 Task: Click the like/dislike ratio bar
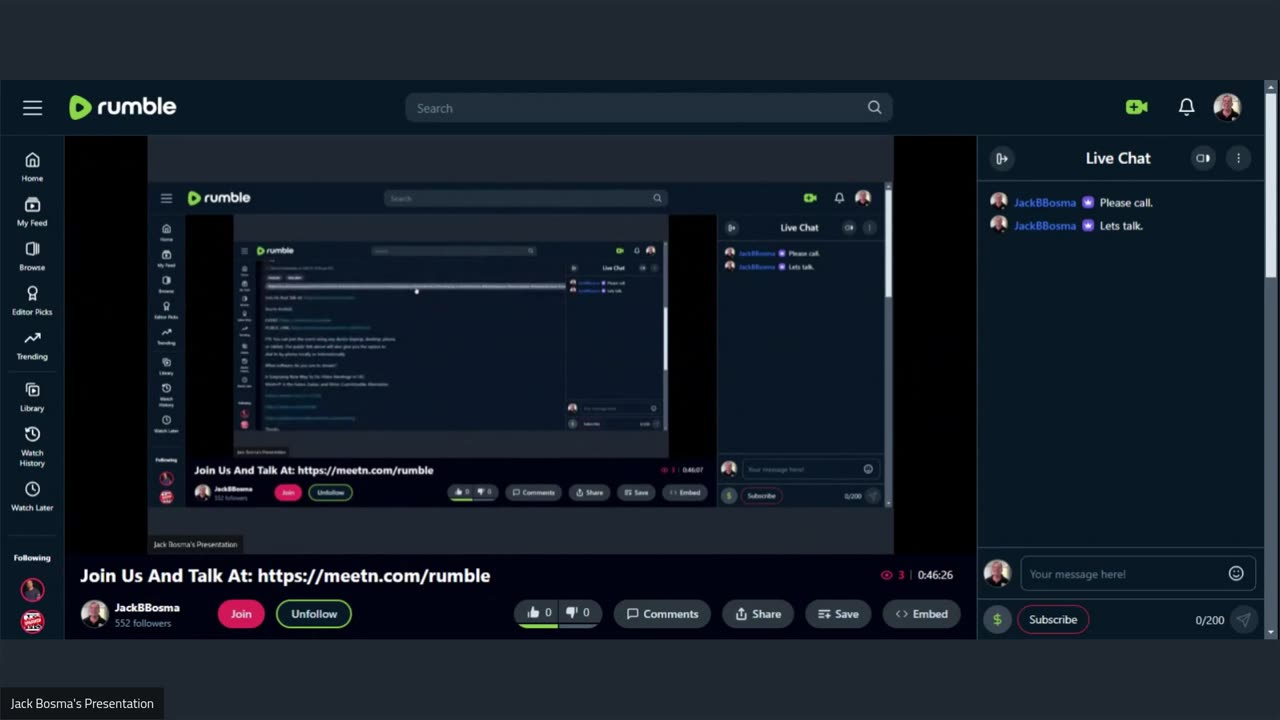coord(558,627)
